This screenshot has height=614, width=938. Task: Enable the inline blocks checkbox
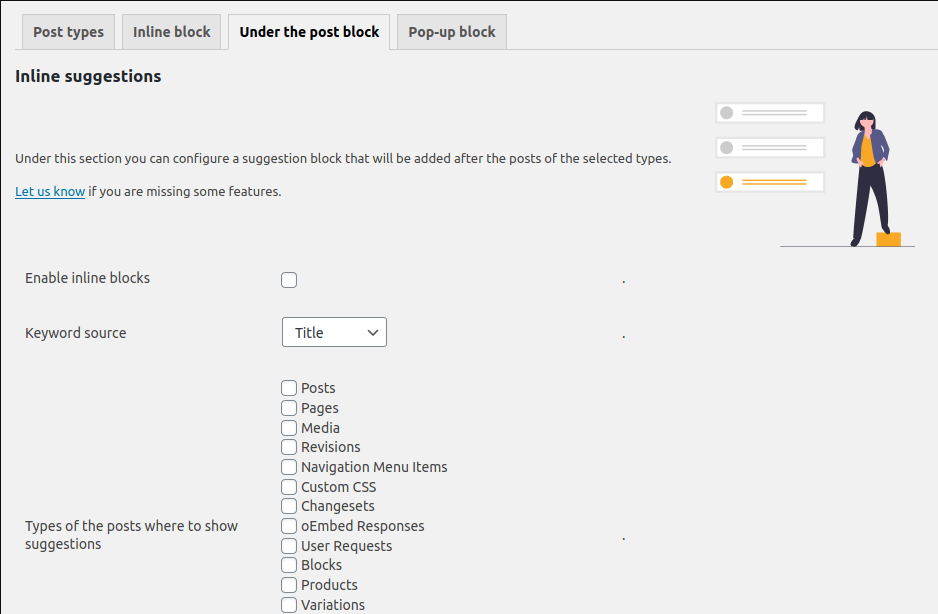tap(289, 279)
